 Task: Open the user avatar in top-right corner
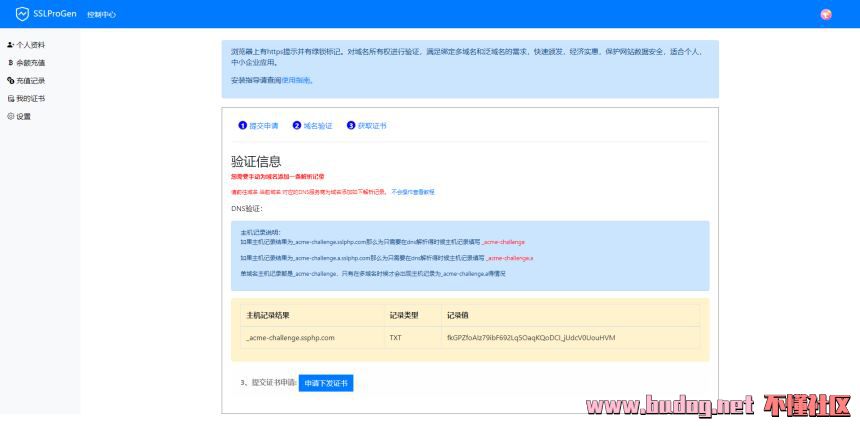pos(826,15)
